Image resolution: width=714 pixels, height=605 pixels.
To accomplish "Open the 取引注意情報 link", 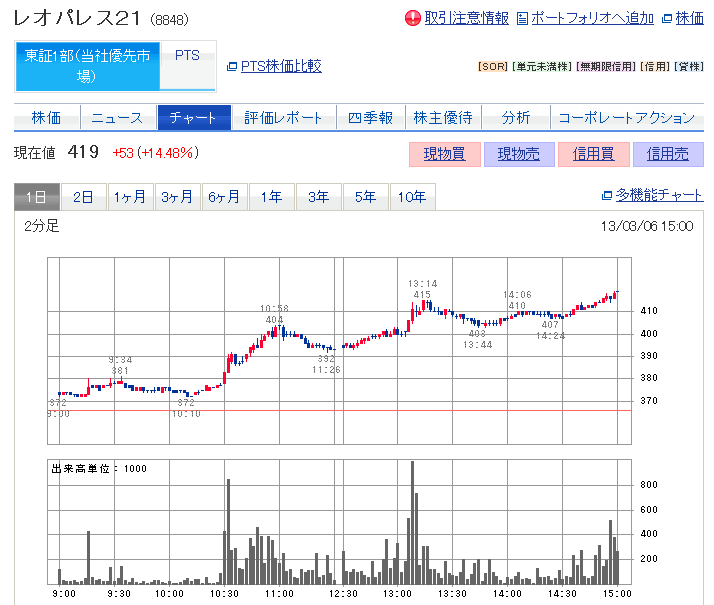I will point(466,18).
